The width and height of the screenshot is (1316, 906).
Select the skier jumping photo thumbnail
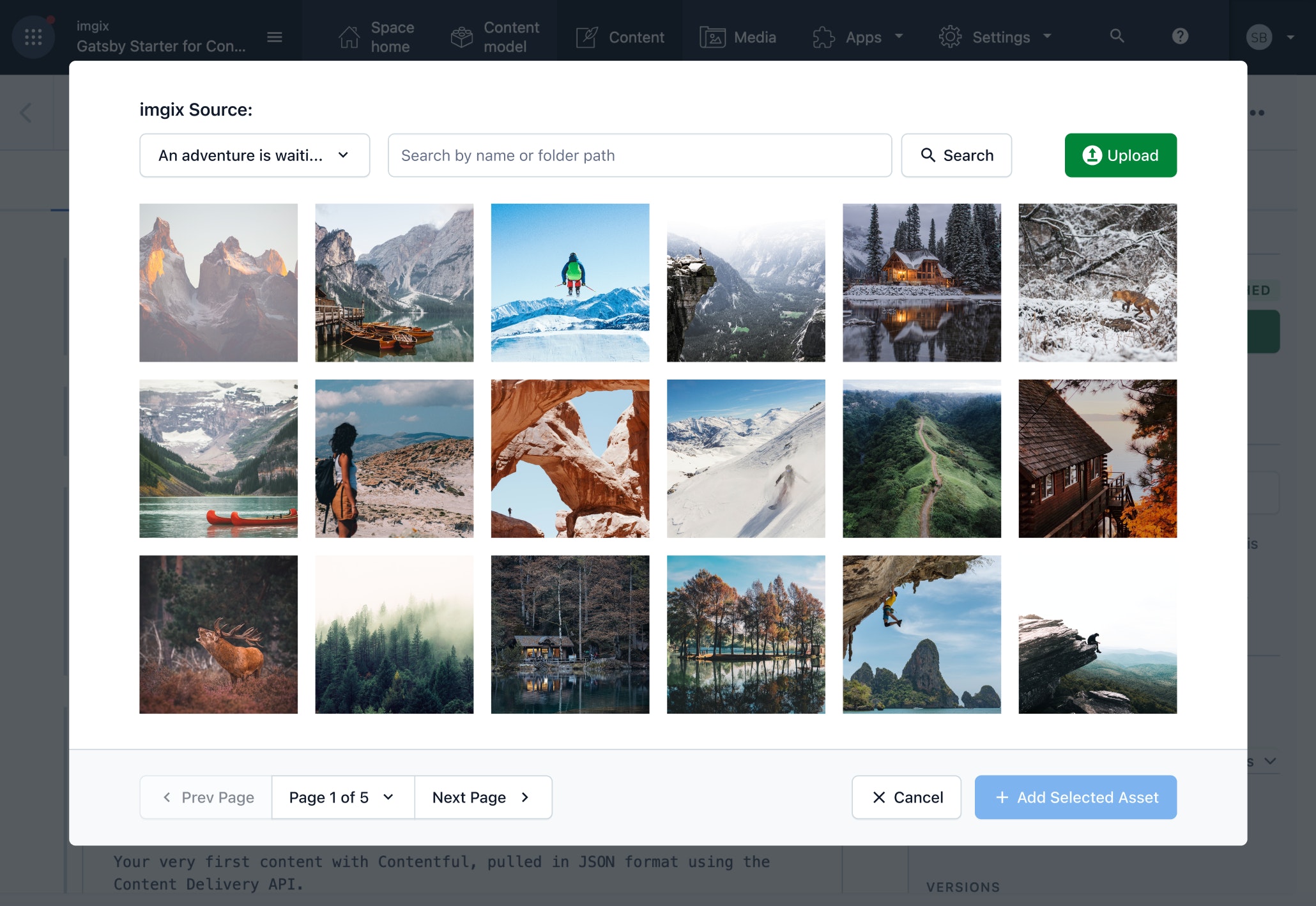[570, 282]
